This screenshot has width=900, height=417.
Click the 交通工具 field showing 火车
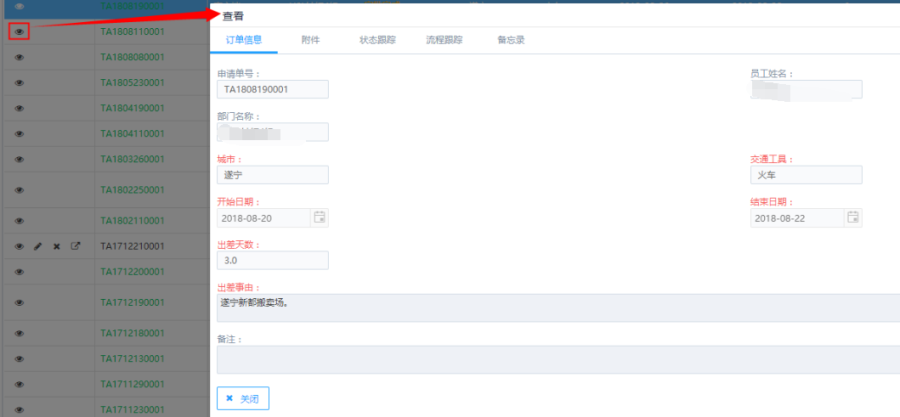tap(805, 175)
